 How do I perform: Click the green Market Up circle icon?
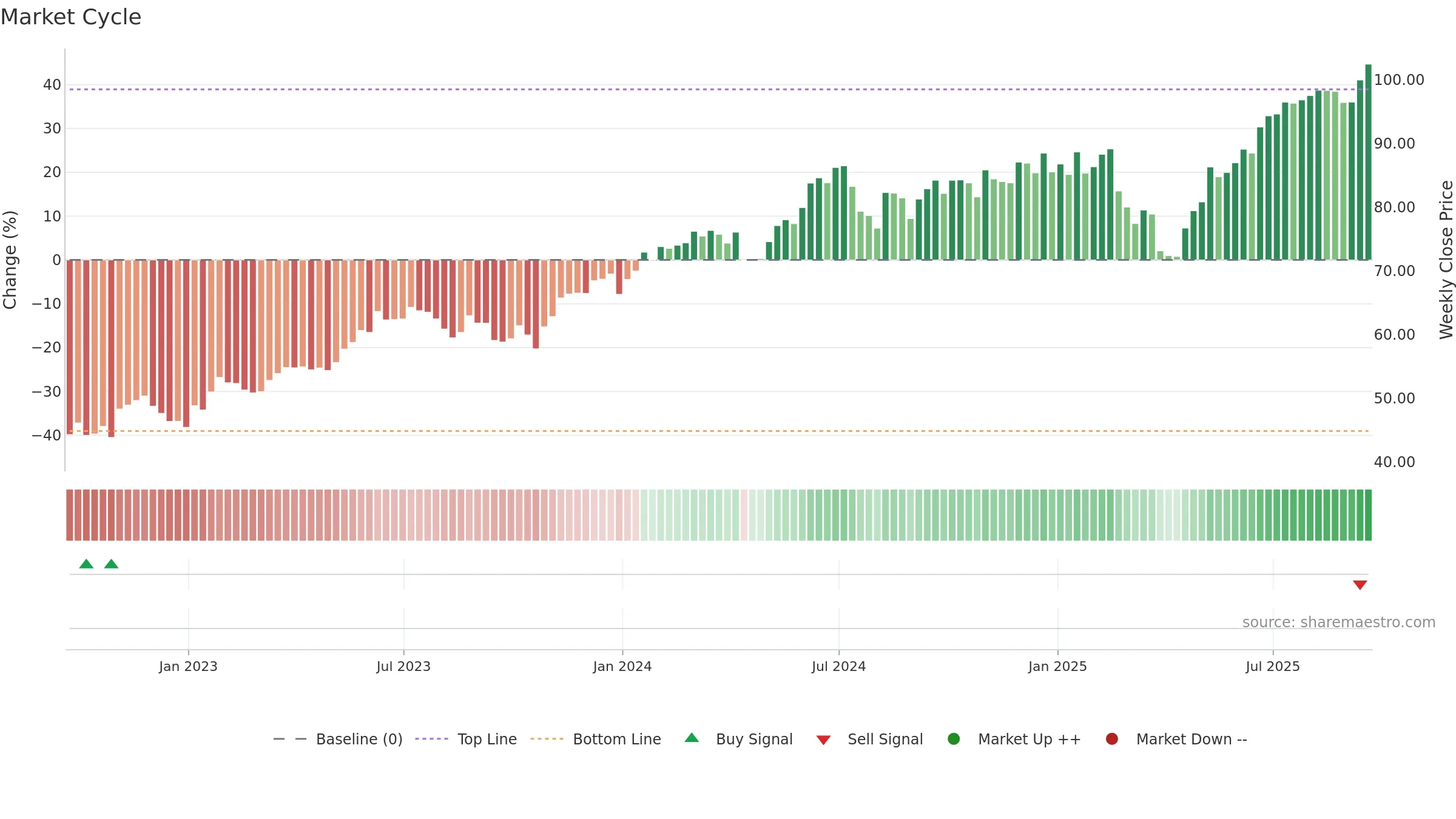click(x=954, y=739)
